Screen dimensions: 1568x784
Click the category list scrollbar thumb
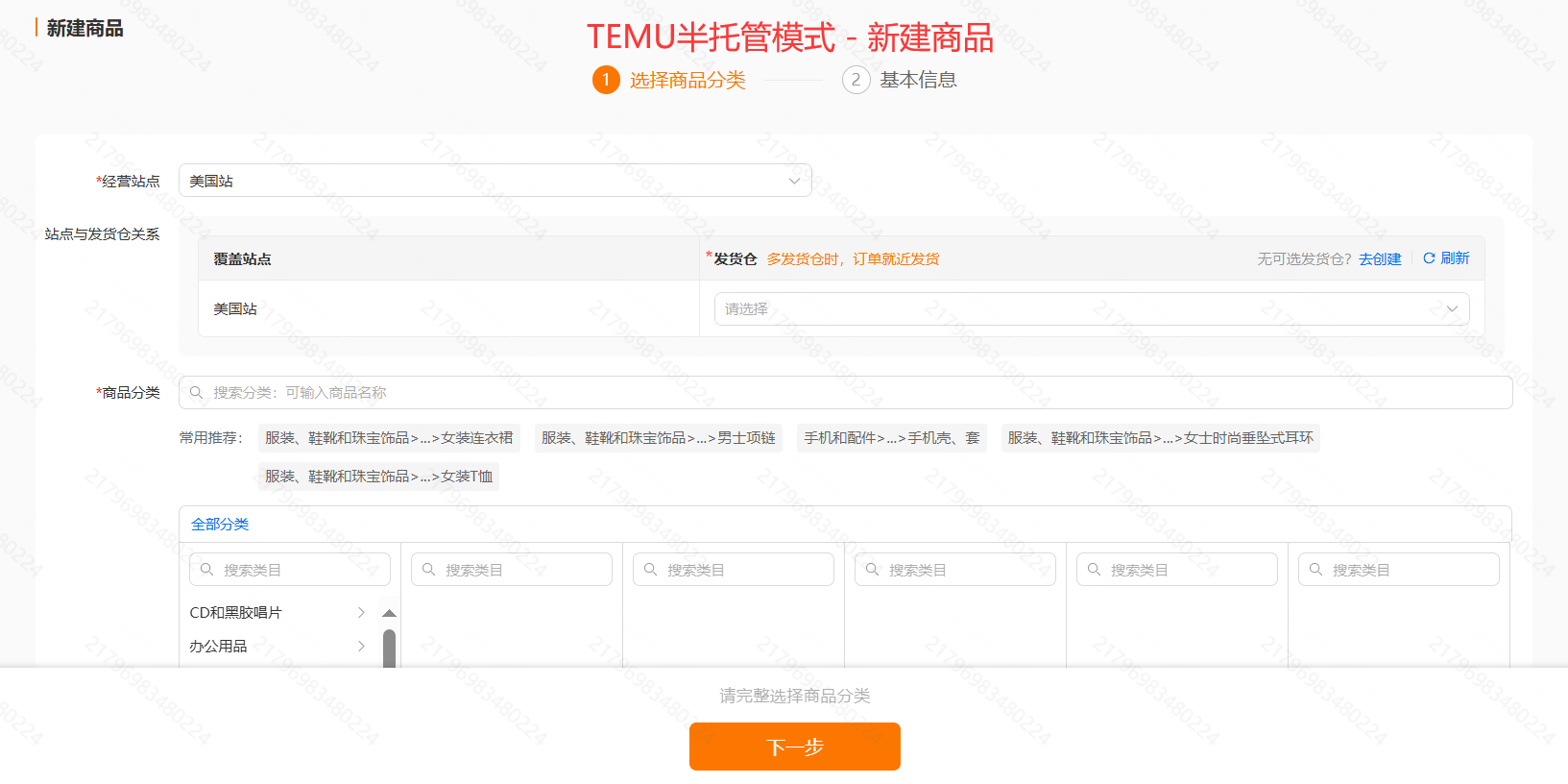tap(389, 649)
